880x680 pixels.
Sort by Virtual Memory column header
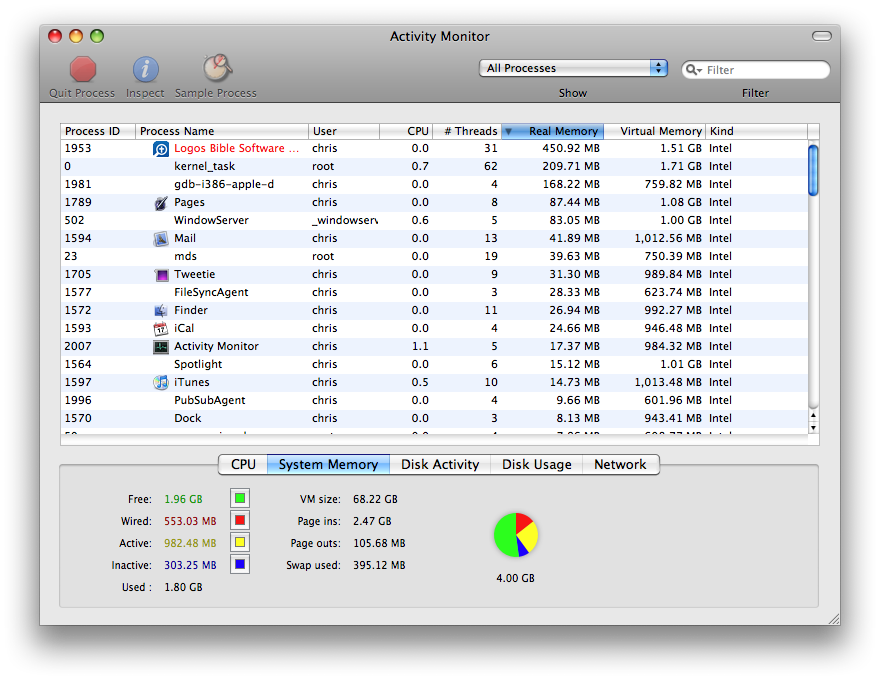coord(654,131)
